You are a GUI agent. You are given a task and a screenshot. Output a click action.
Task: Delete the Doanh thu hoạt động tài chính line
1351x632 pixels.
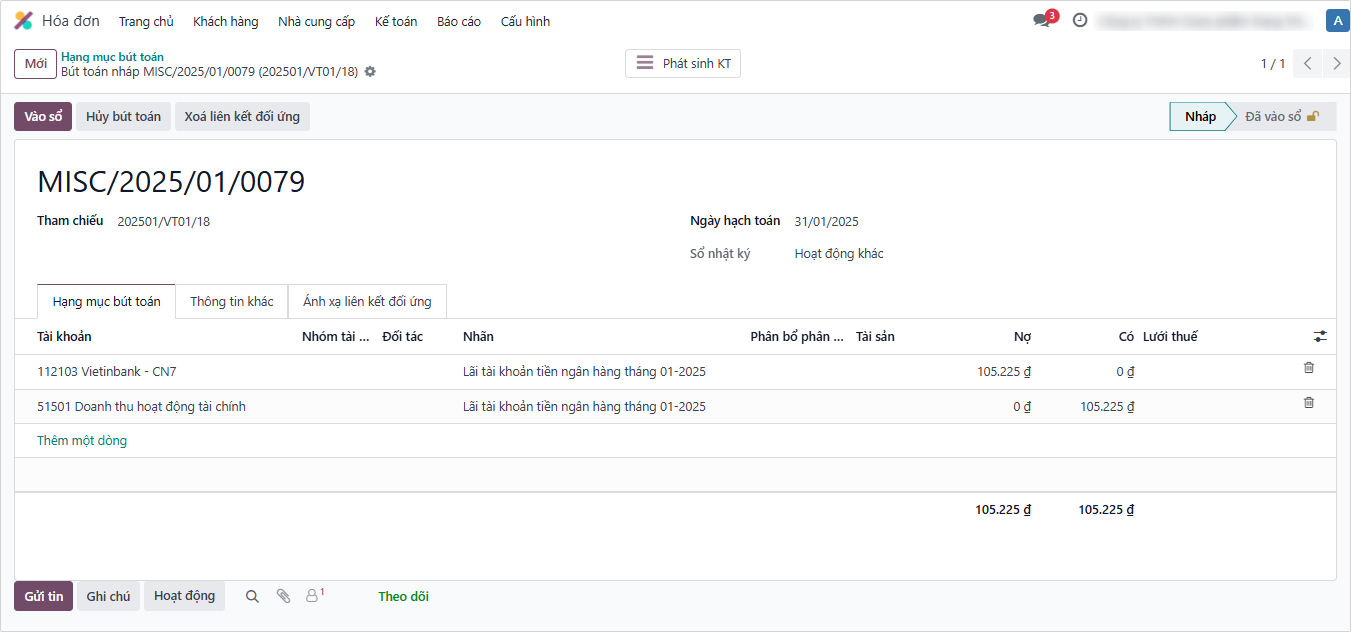point(1309,403)
